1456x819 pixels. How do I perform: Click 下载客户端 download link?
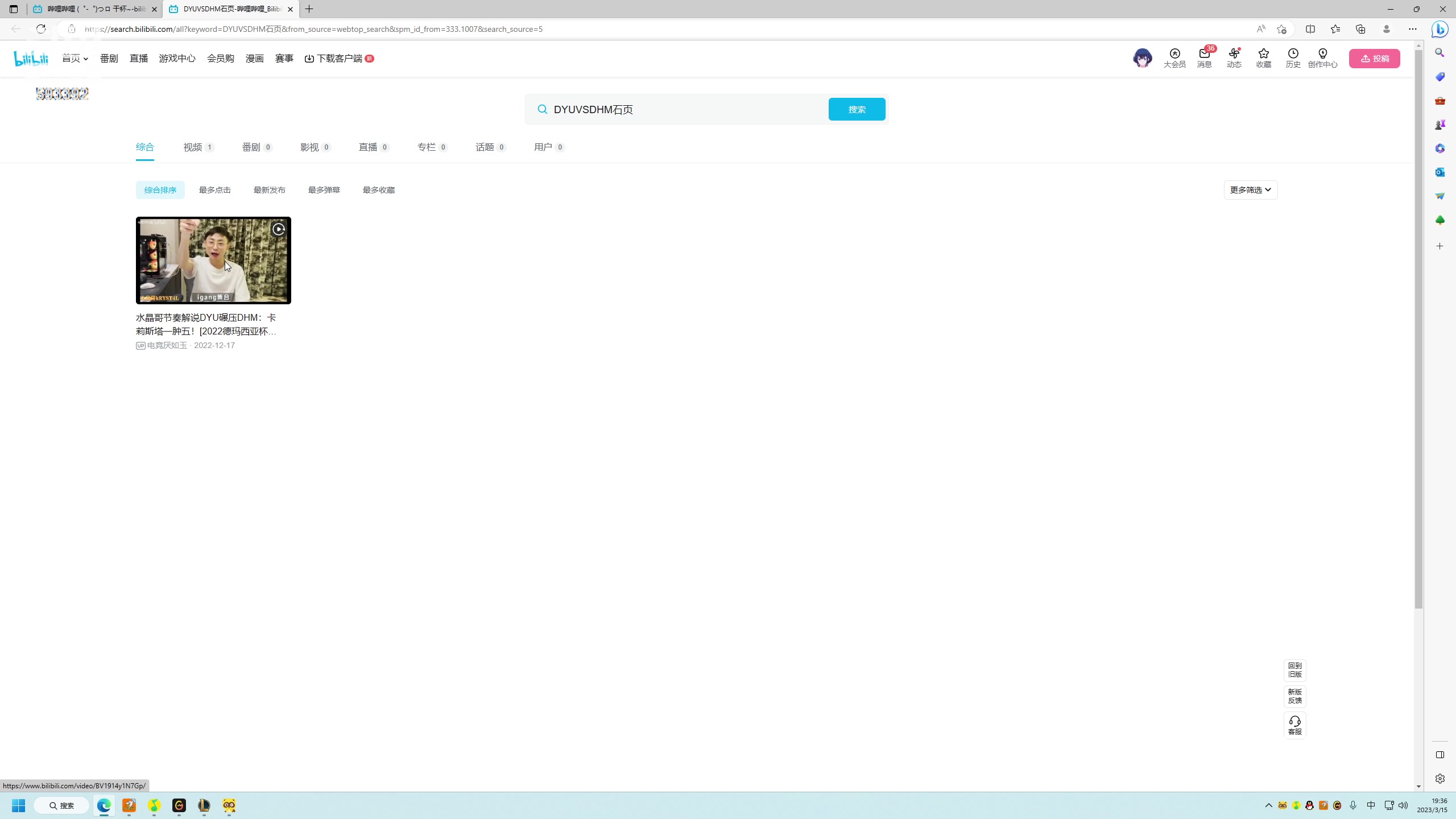339,58
